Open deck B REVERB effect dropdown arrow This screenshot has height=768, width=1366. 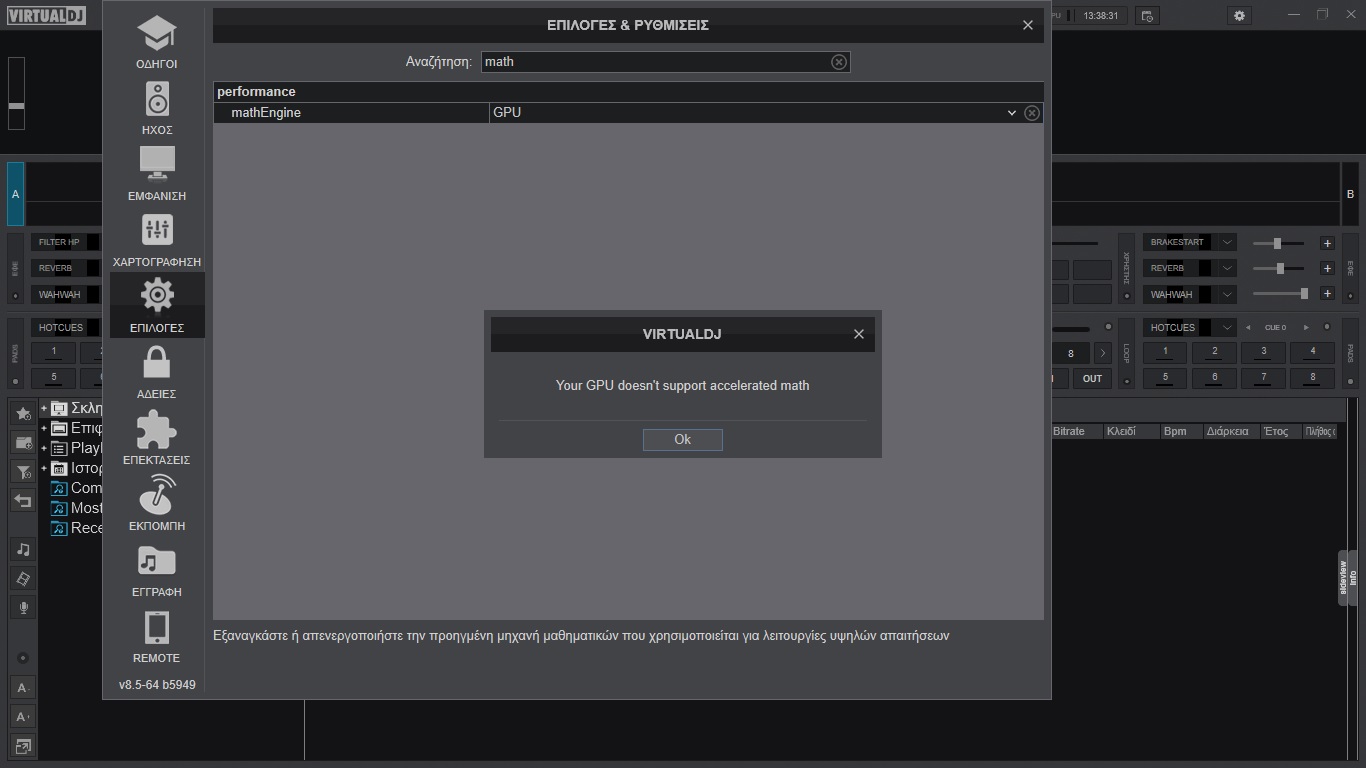(1227, 268)
